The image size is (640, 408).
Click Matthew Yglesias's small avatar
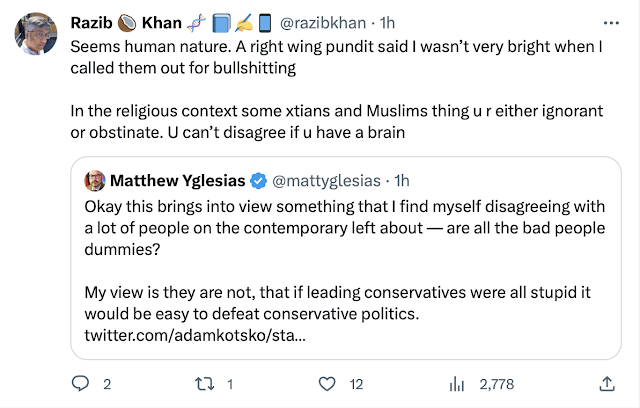95,181
